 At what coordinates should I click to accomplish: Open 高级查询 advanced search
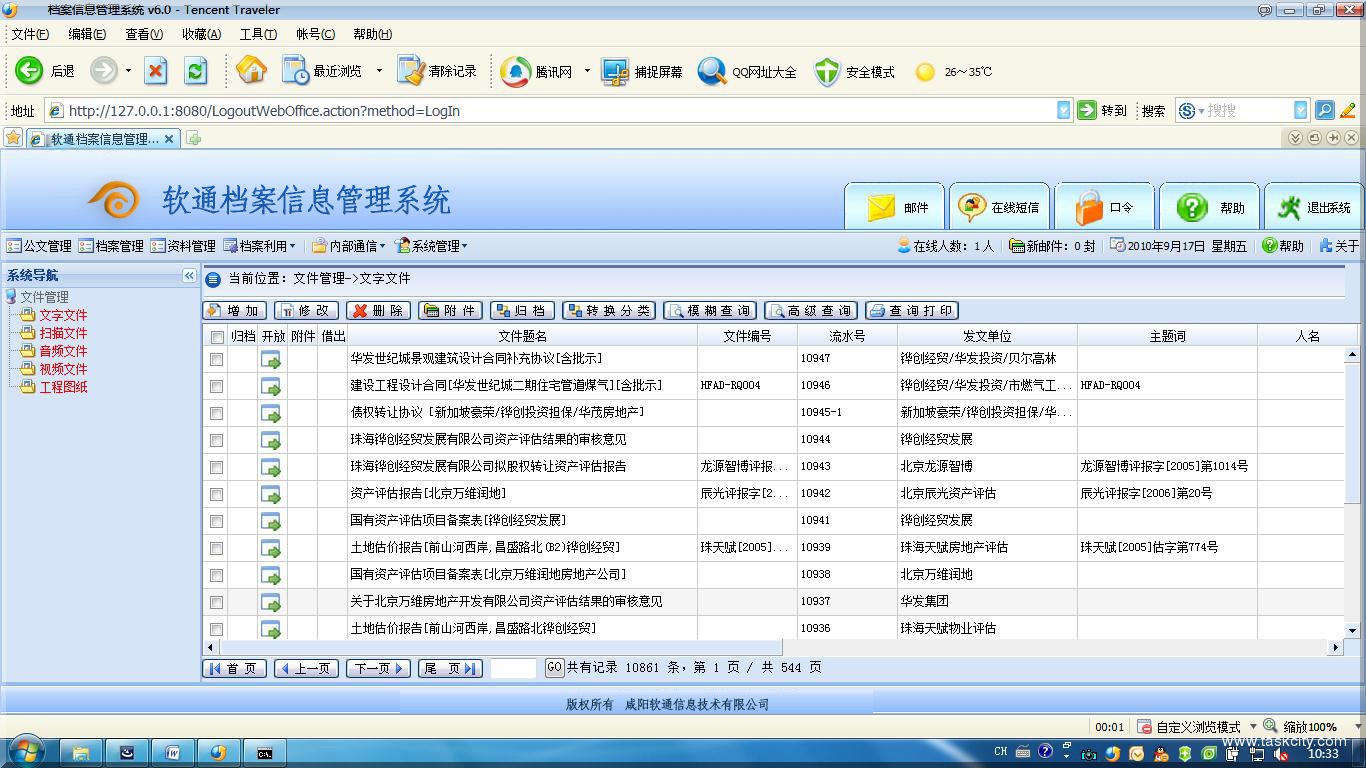tap(811, 311)
